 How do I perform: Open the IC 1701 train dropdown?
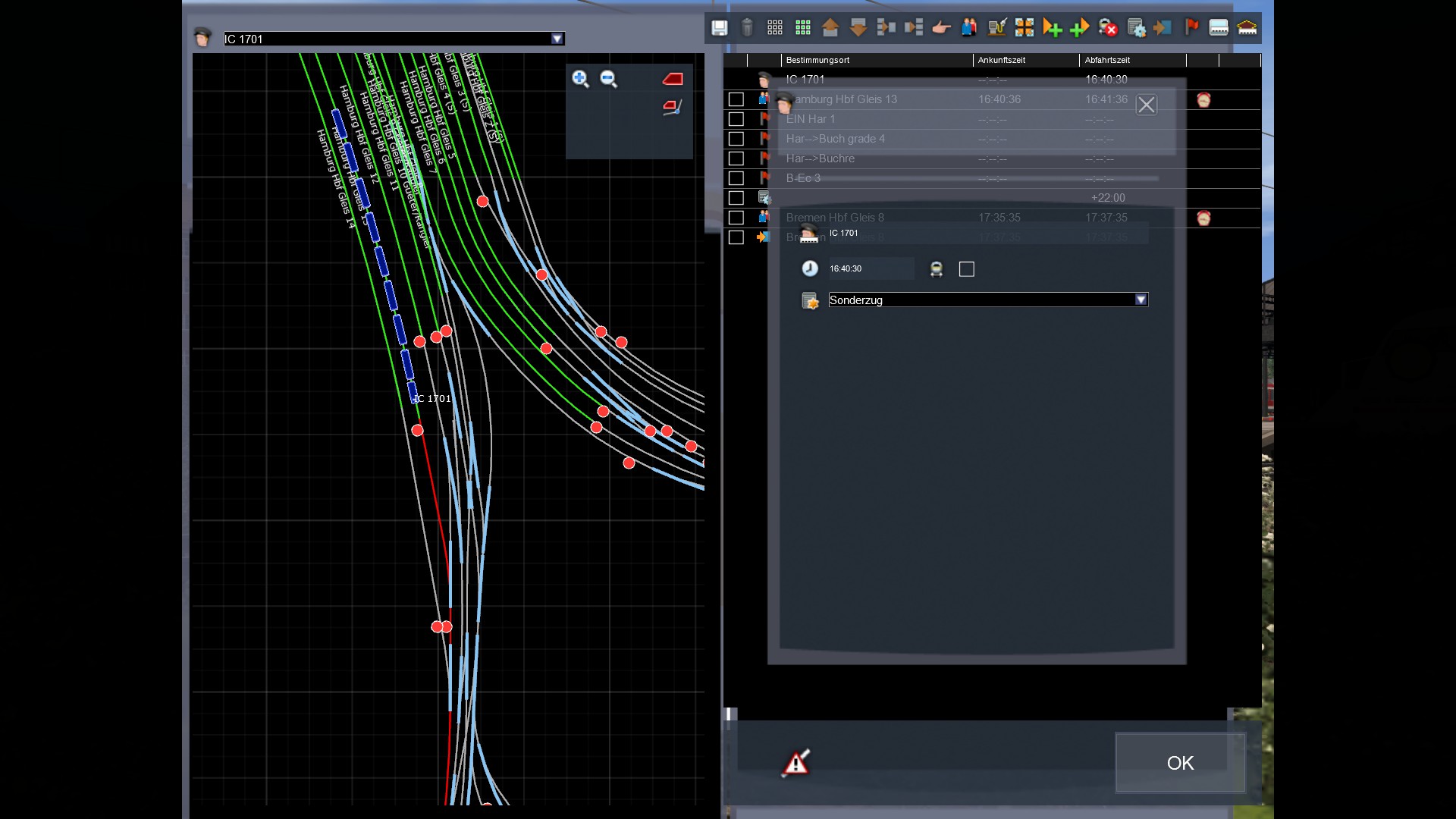(x=557, y=39)
